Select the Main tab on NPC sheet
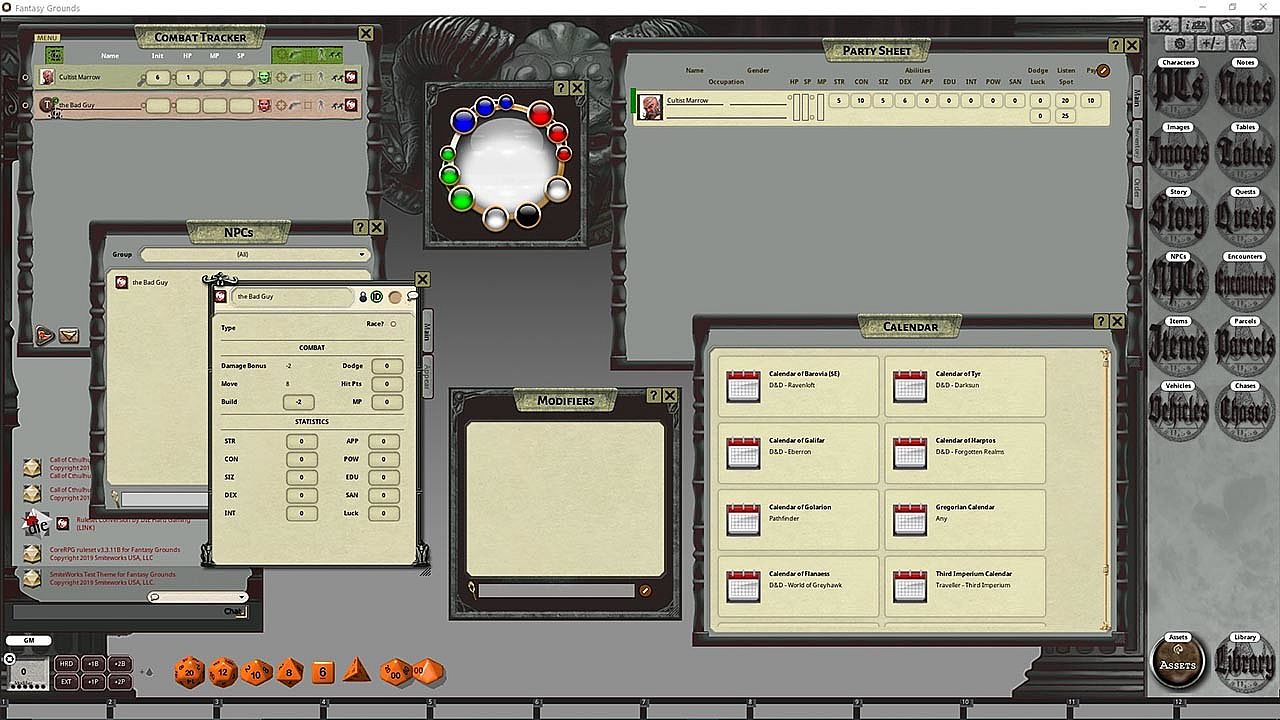This screenshot has width=1280, height=720. (427, 330)
